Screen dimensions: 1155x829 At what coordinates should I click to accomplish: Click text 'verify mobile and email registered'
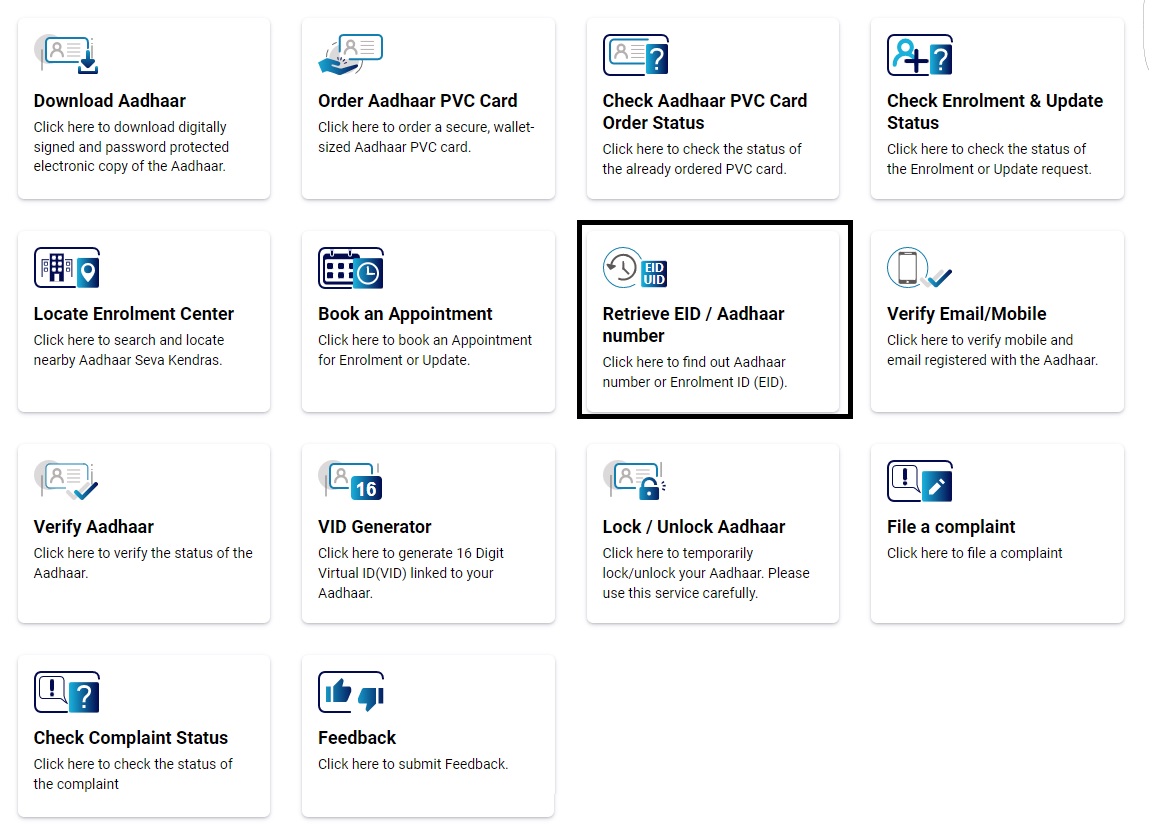coord(992,350)
